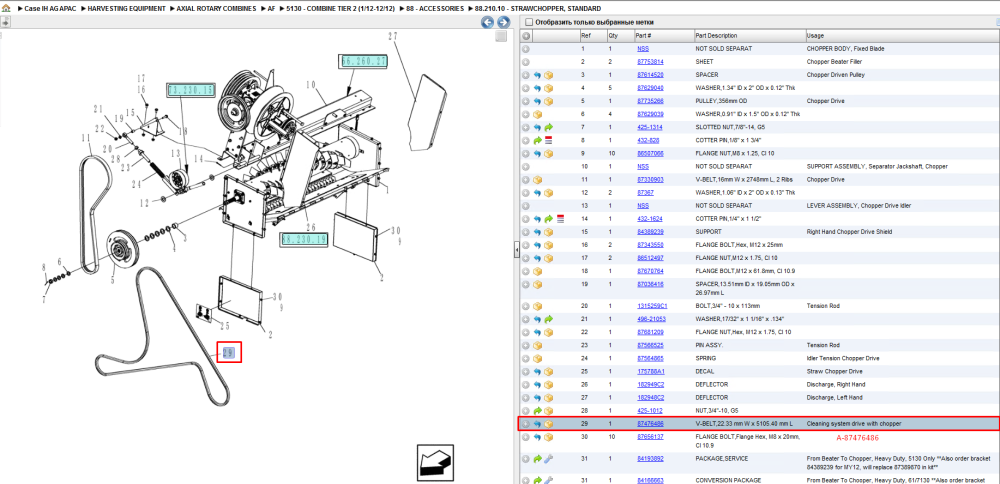1000x484 pixels.
Task: Open part number link 1315259C1
Action: [x=652, y=306]
